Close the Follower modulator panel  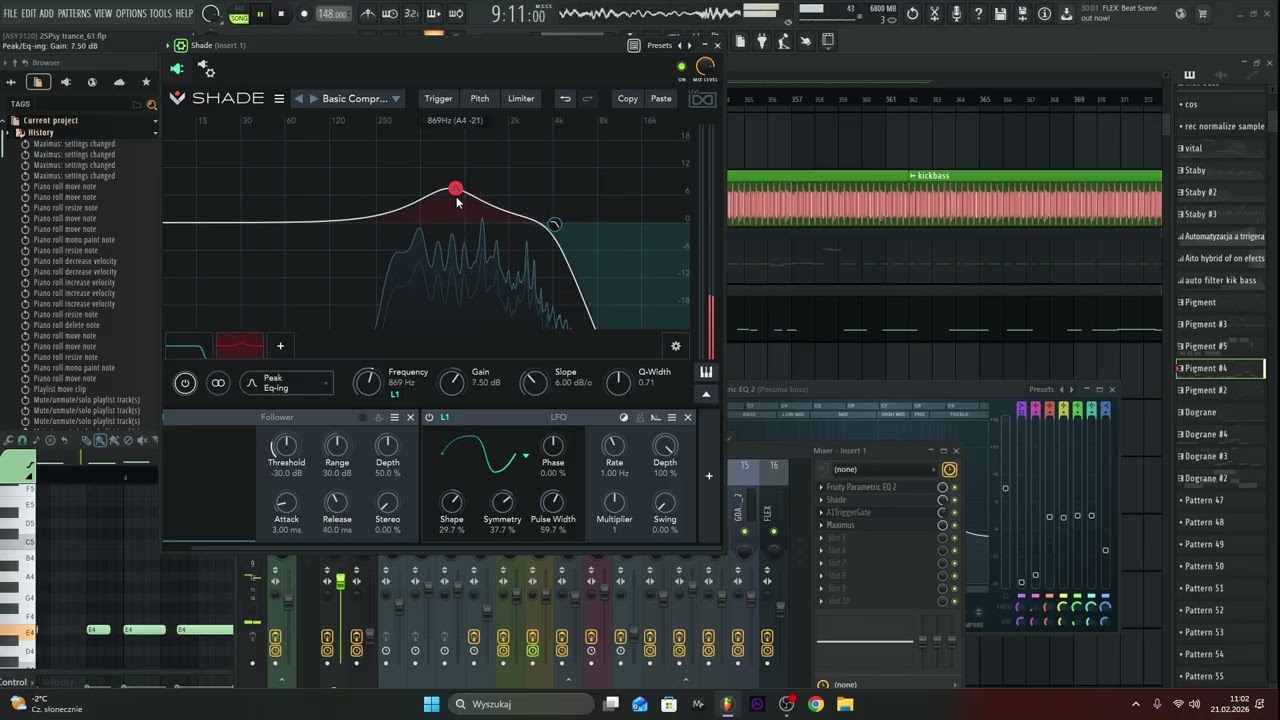410,417
